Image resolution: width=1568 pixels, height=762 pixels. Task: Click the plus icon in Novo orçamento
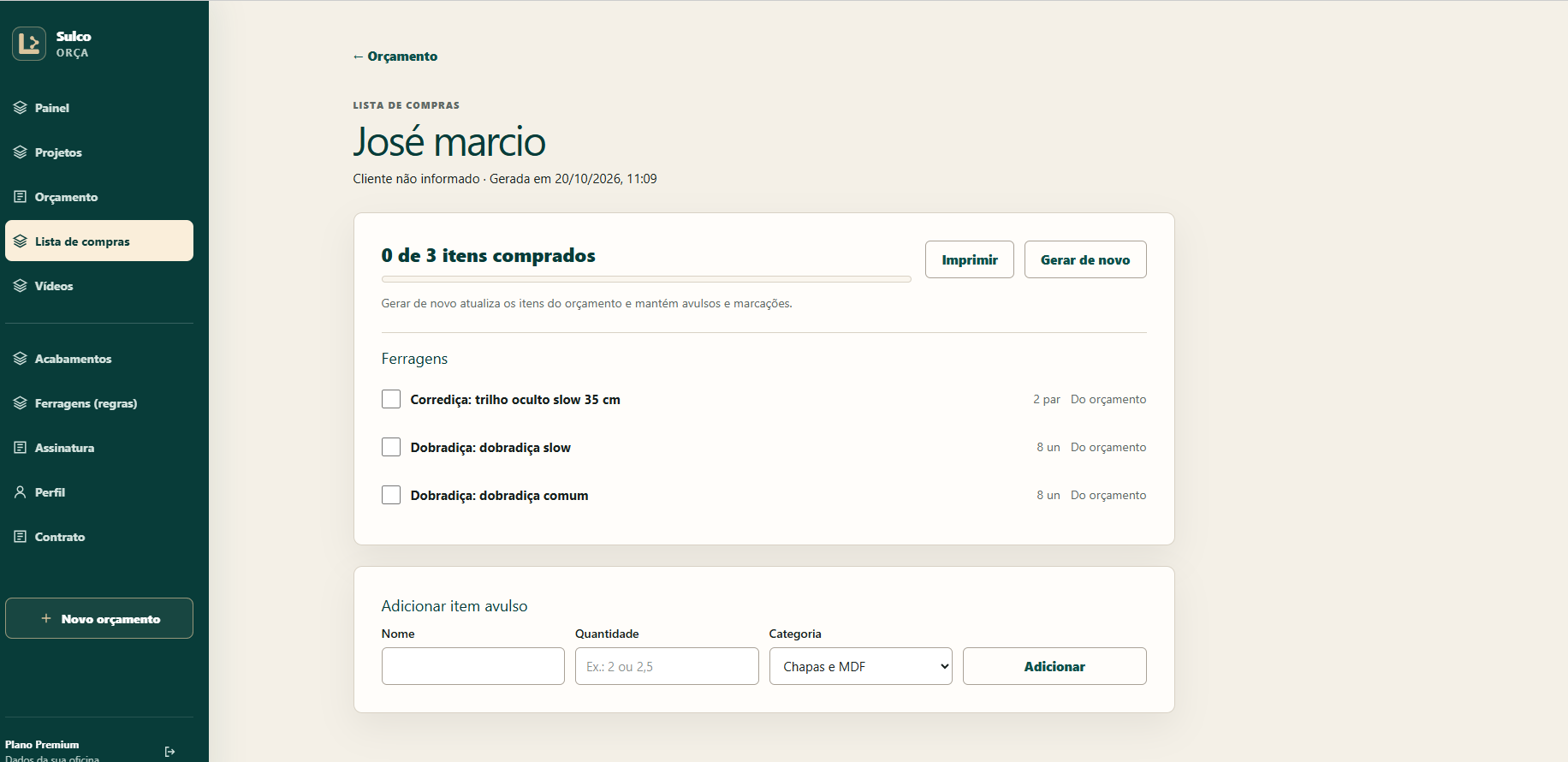[x=46, y=618]
